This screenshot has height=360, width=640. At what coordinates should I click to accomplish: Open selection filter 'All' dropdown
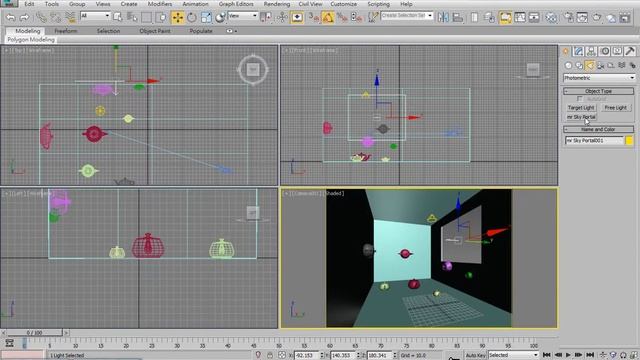coord(96,16)
